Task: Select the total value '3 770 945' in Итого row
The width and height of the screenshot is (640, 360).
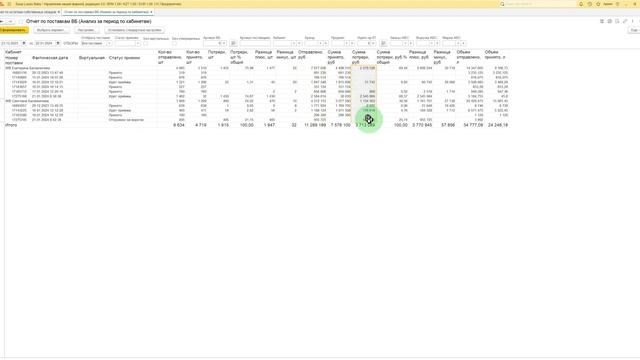Action: 422,125
